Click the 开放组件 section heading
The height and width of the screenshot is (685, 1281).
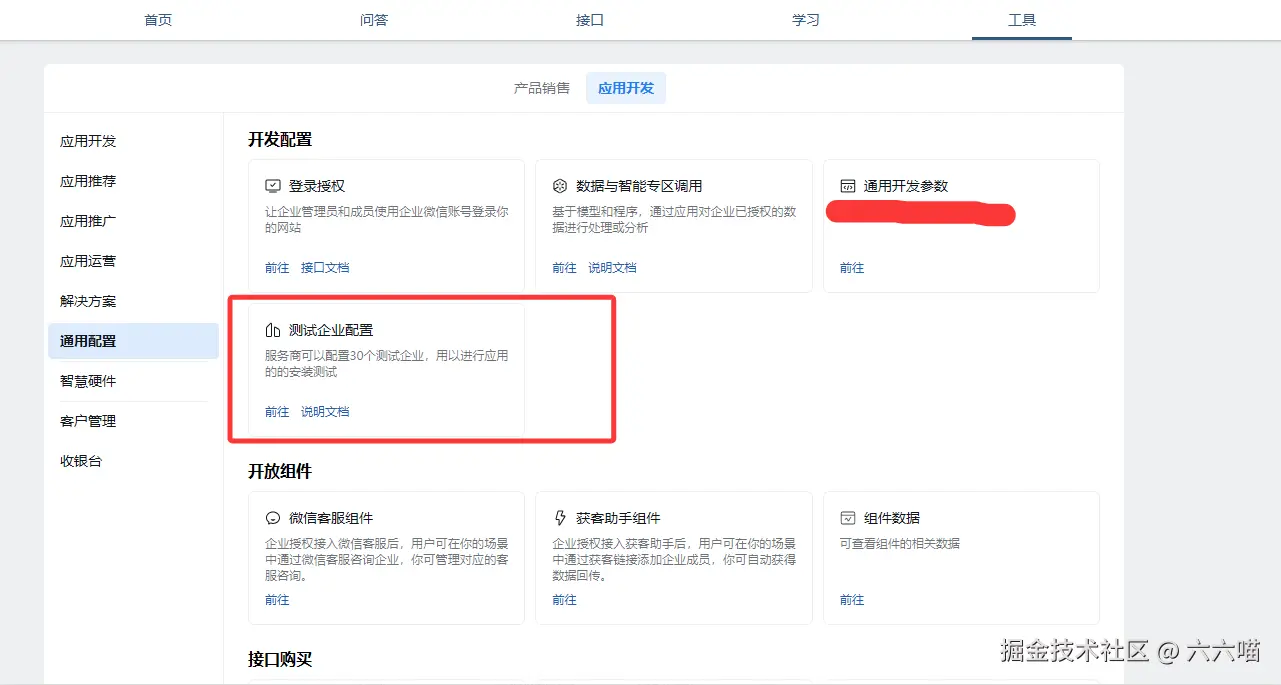pos(280,471)
